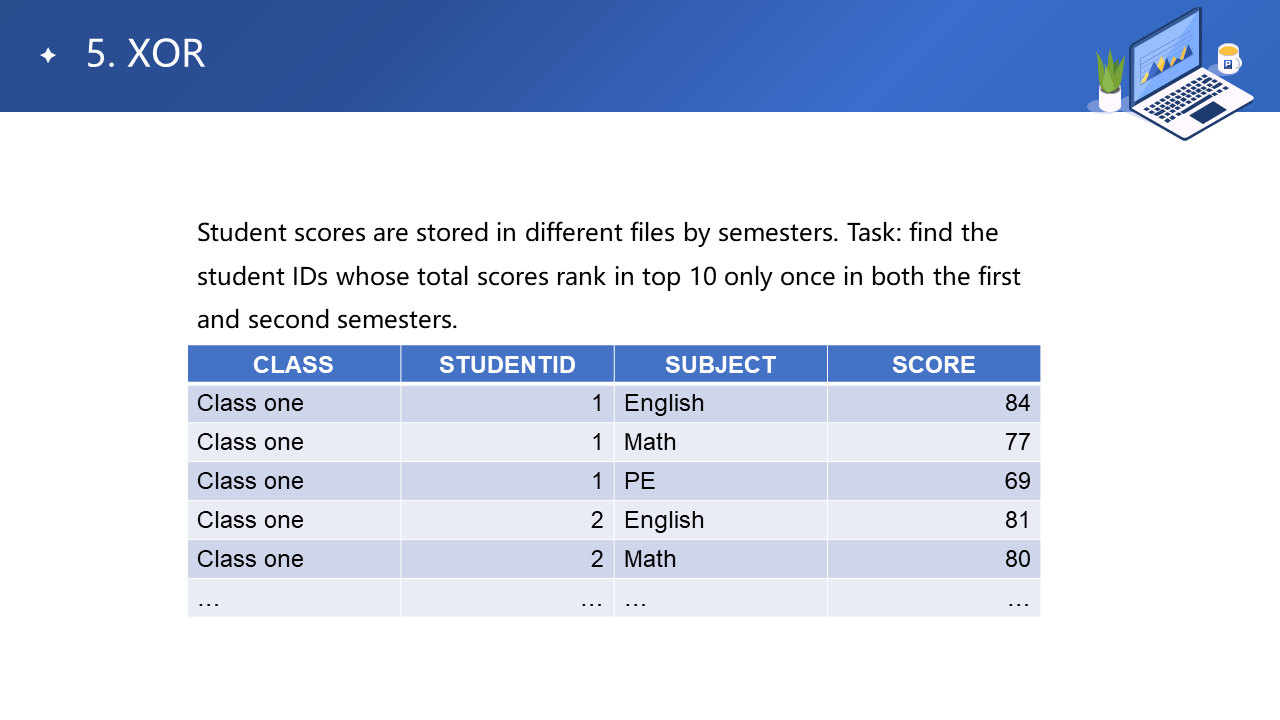Screen dimensions: 1280x720
Task: Select the cell with score 81
Action: coord(933,520)
